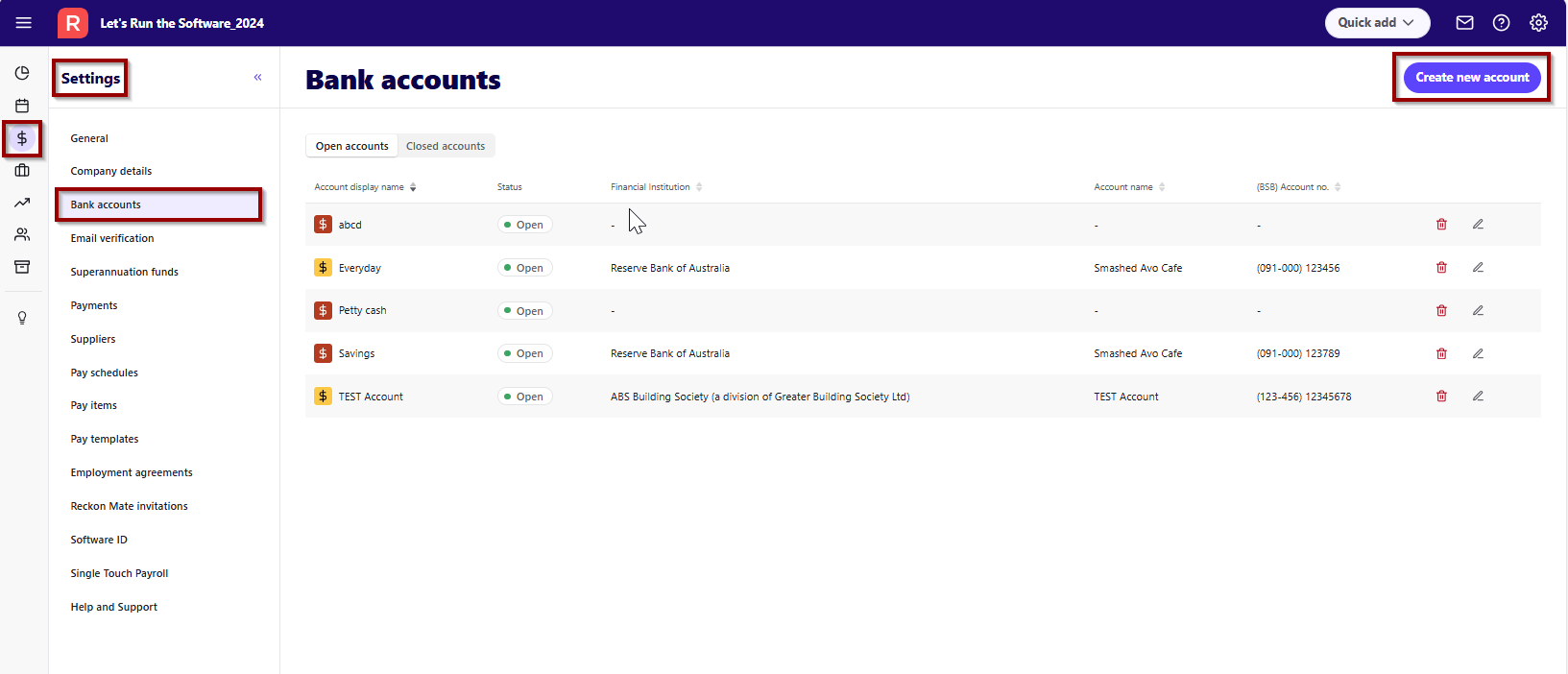Open the Quick add dropdown
This screenshot has height=674, width=1568.
(1377, 23)
